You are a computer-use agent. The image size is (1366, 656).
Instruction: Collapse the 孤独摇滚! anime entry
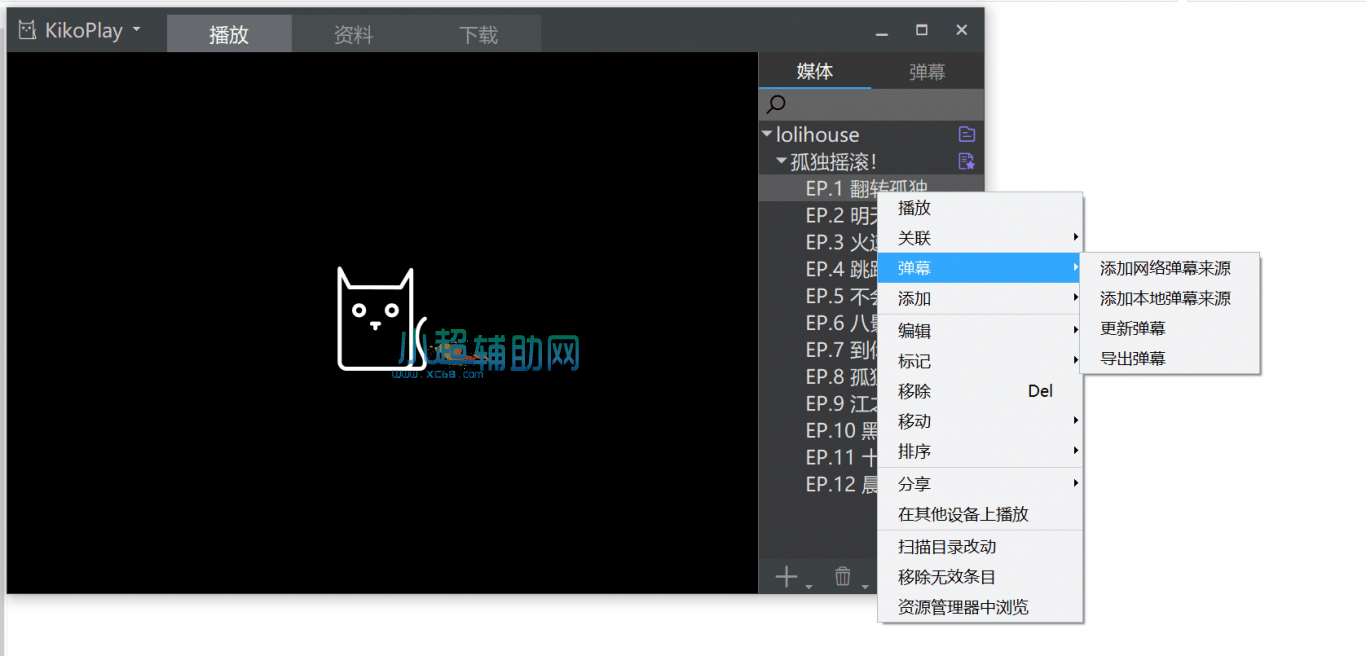coord(781,160)
